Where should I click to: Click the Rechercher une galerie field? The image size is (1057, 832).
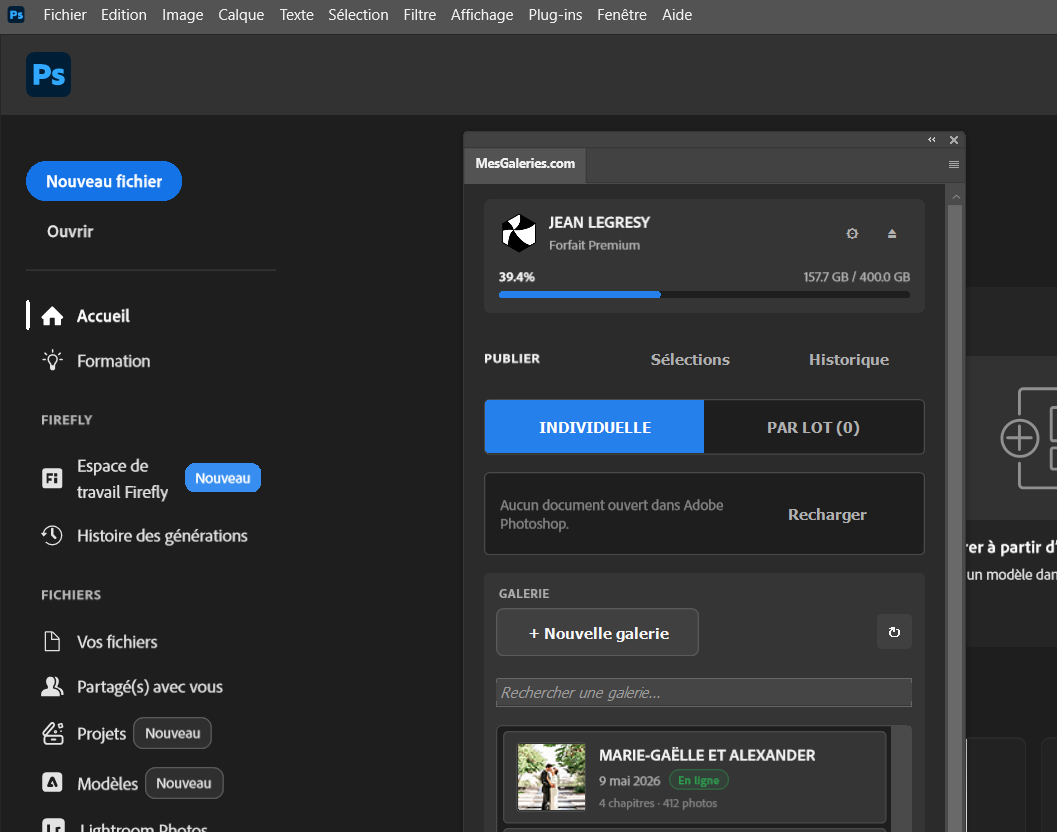click(x=704, y=692)
